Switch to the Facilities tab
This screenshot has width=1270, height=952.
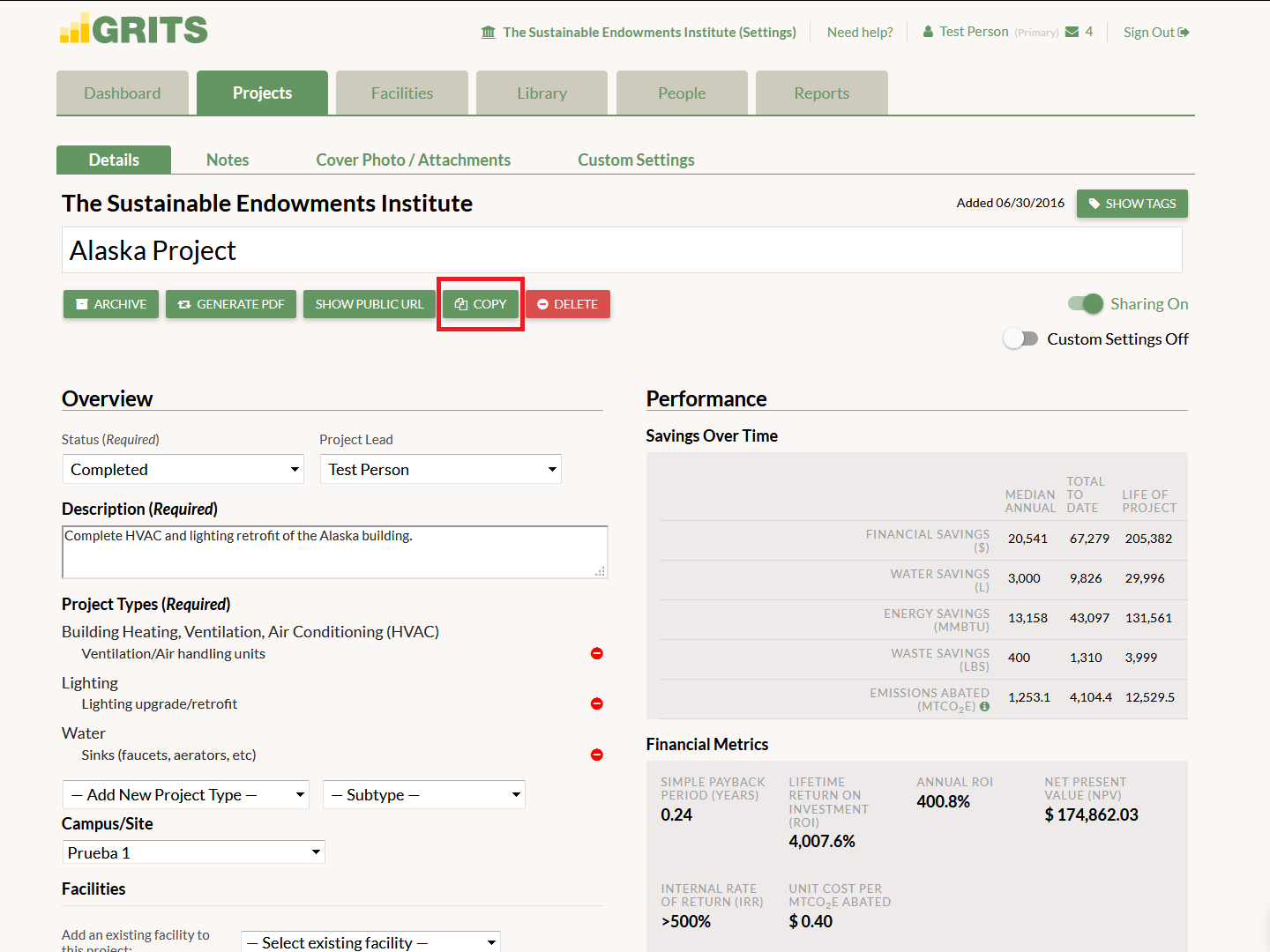pos(402,93)
